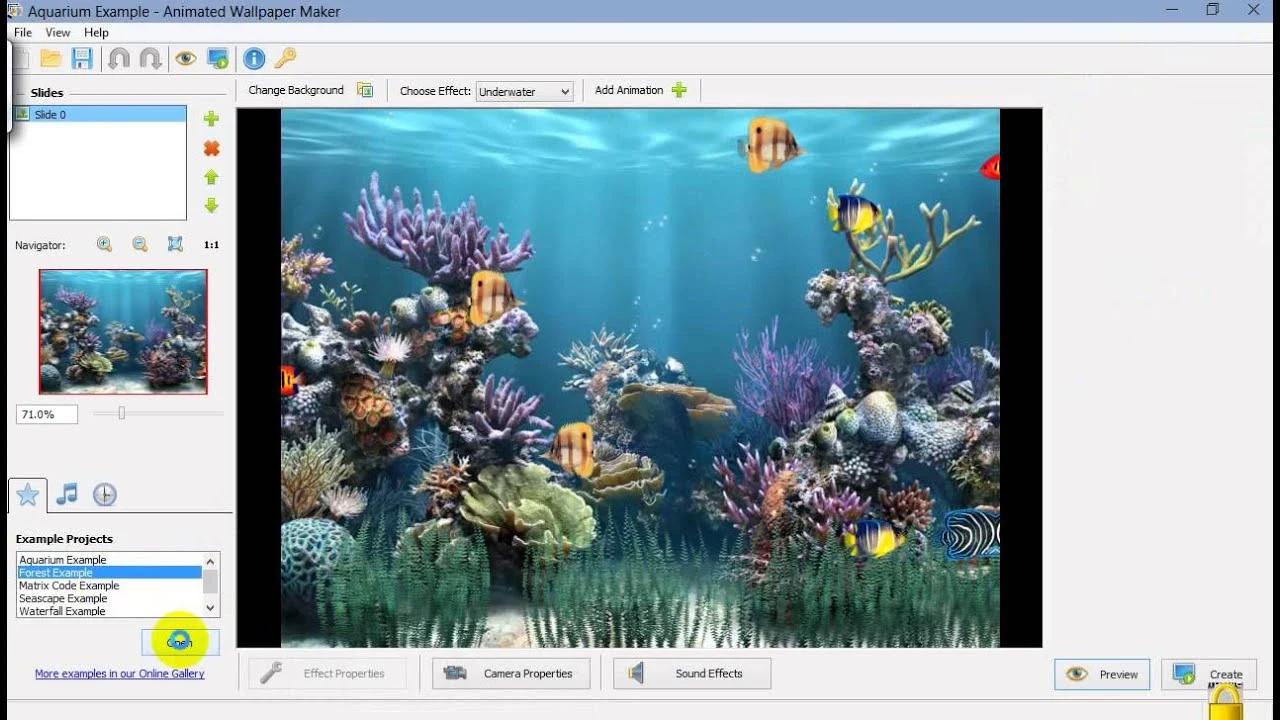Image resolution: width=1280 pixels, height=720 pixels.
Task: Select Matrix Code Example project
Action: click(x=110, y=586)
